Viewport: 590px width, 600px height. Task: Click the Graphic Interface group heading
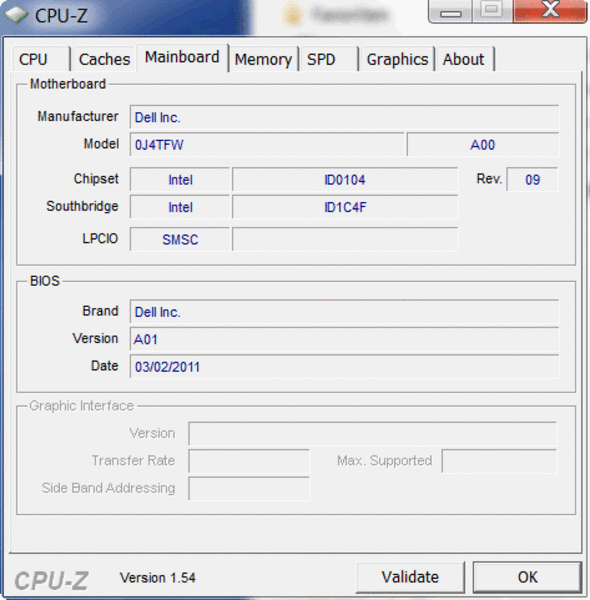point(81,406)
